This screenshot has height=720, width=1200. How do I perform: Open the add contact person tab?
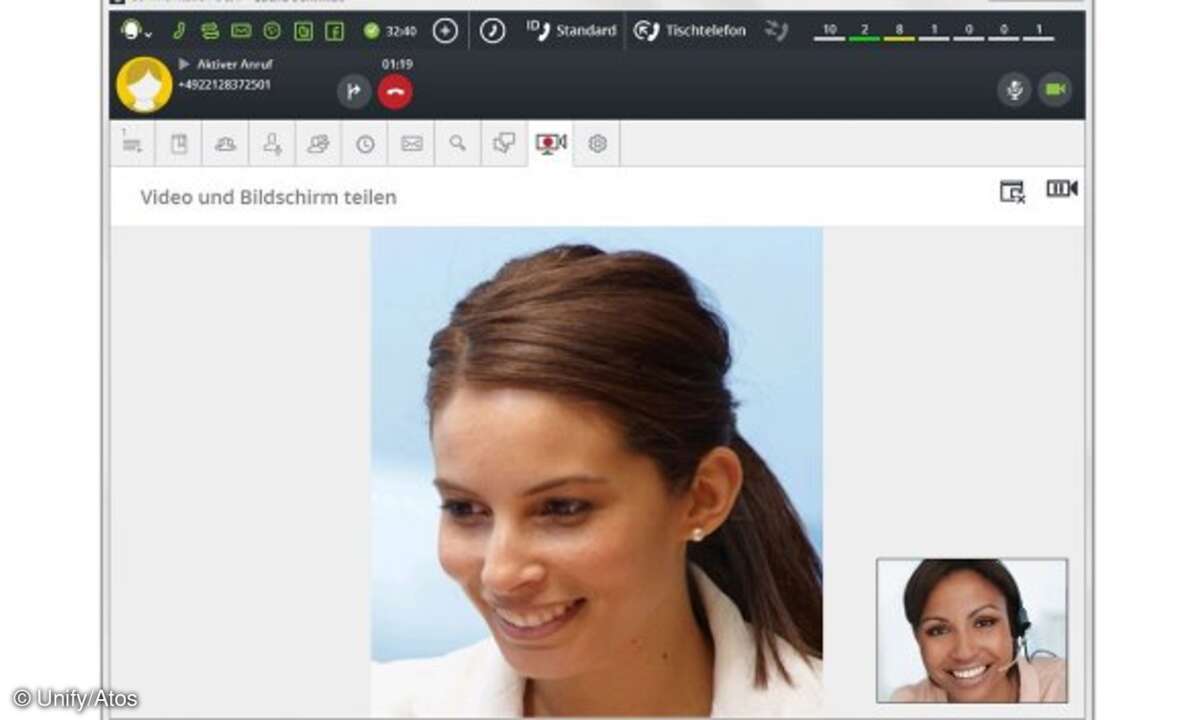tap(272, 144)
